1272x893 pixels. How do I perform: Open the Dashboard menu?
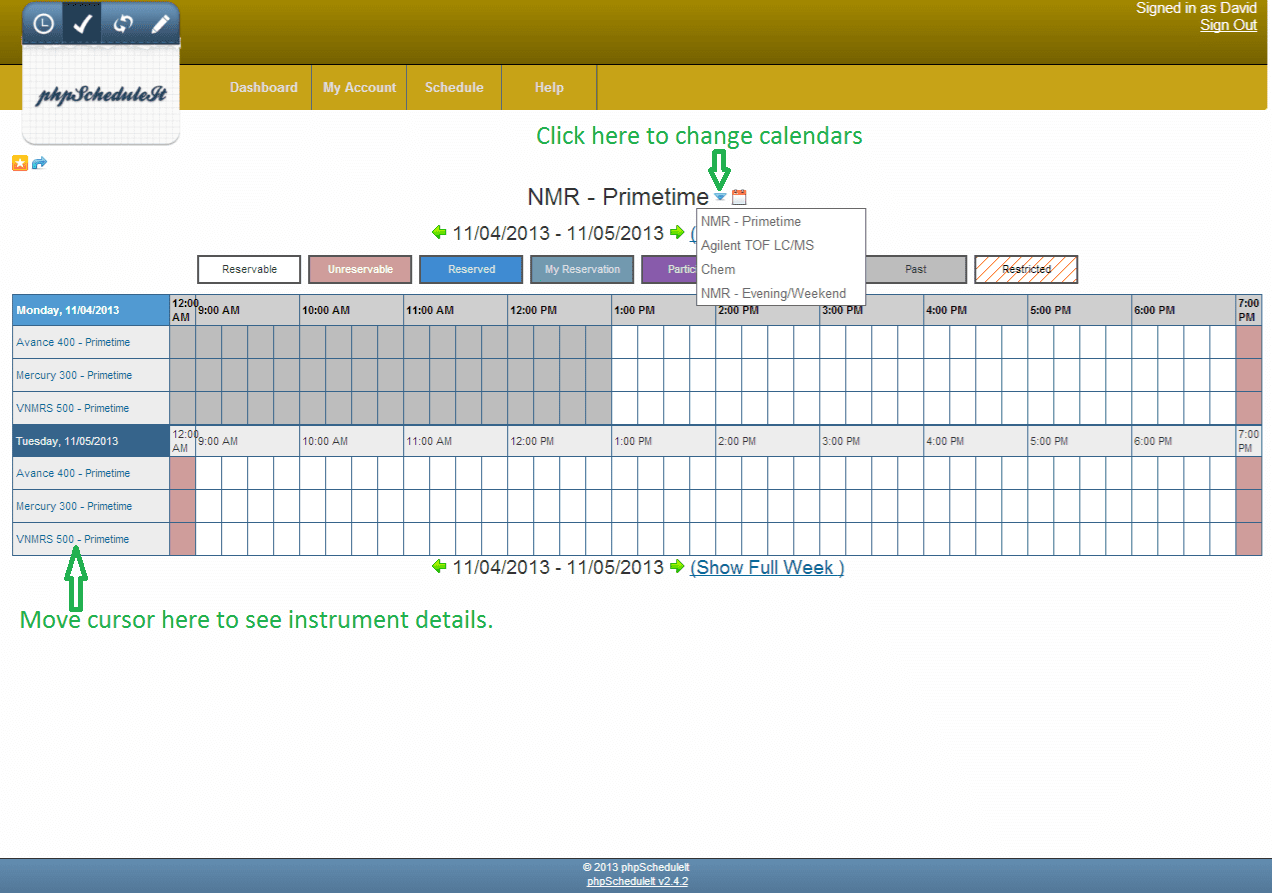pos(263,87)
